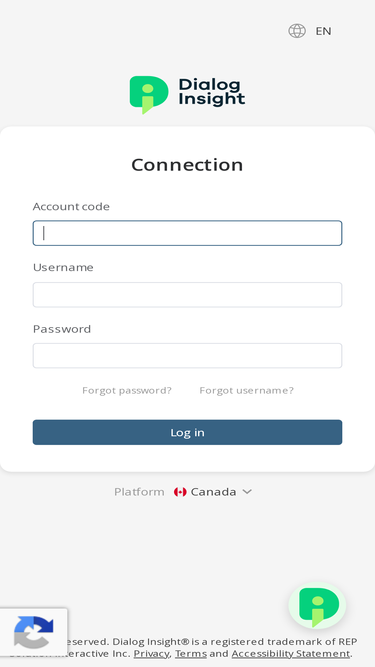Image resolution: width=375 pixels, height=667 pixels.
Task: Open the EN language selector
Action: coord(323,31)
